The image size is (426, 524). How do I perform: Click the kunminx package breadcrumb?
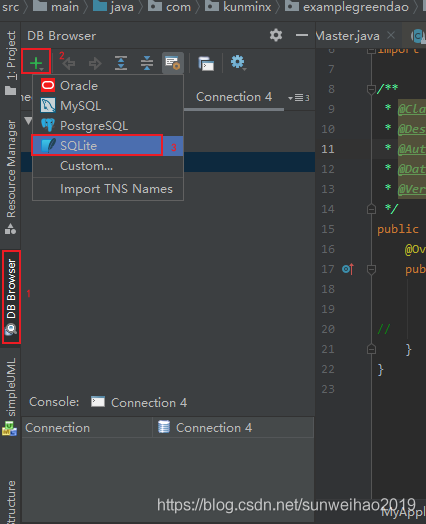(238, 7)
